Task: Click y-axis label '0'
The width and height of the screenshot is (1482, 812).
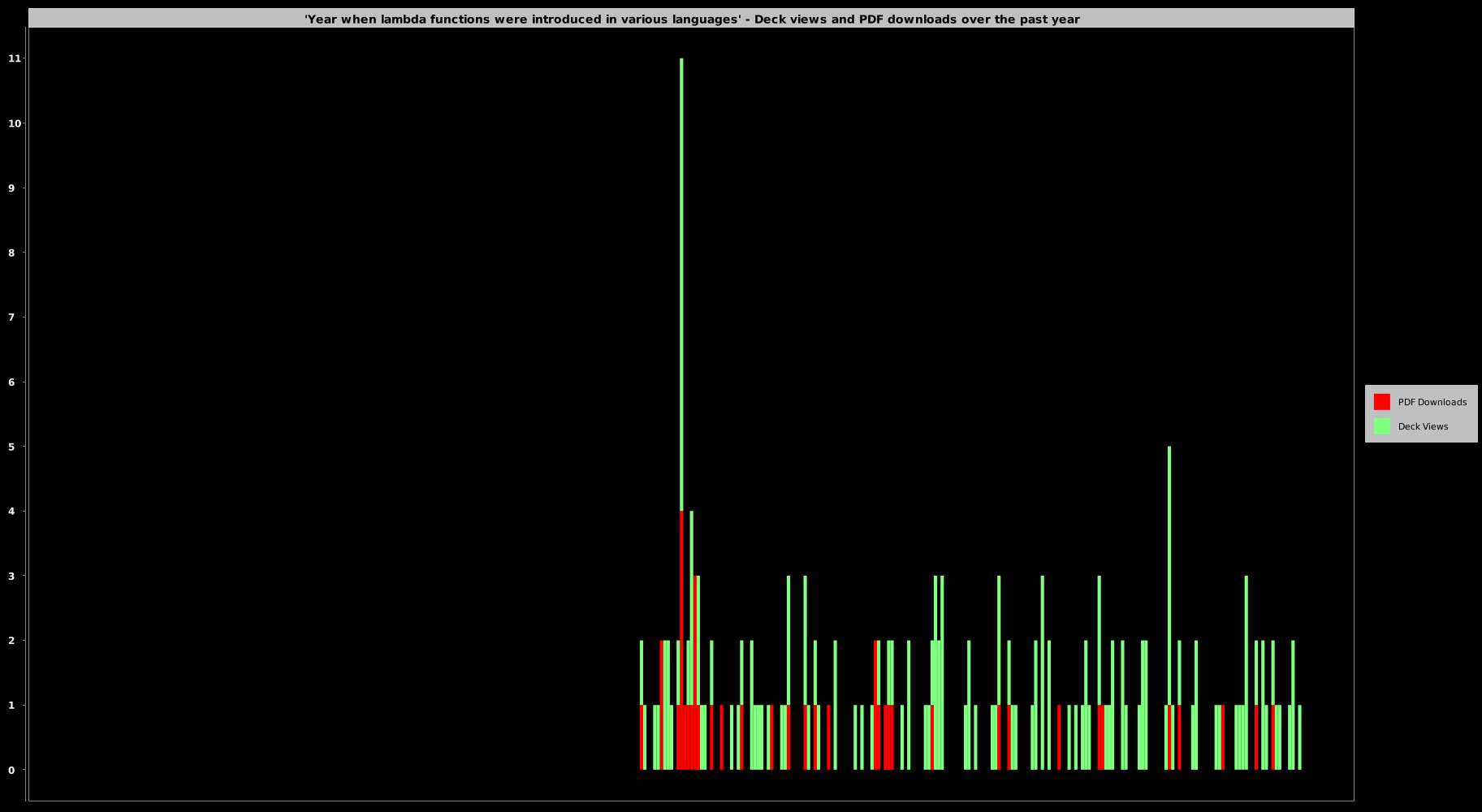Action: pos(11,771)
